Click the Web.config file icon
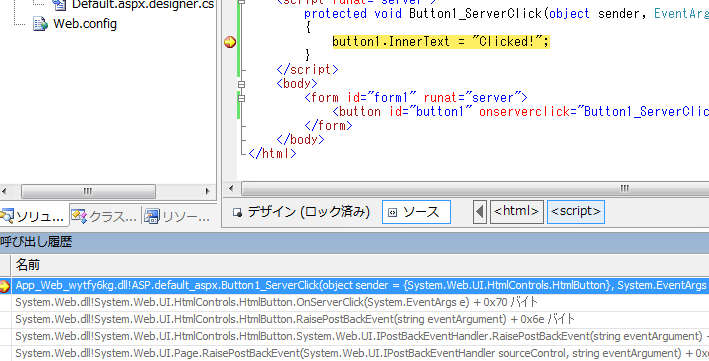The height and width of the screenshot is (361, 709). pos(40,24)
